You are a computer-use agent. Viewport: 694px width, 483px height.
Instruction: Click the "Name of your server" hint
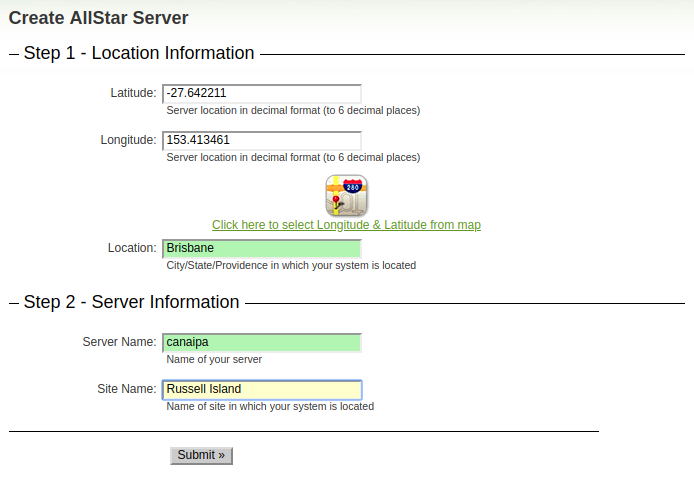point(214,359)
